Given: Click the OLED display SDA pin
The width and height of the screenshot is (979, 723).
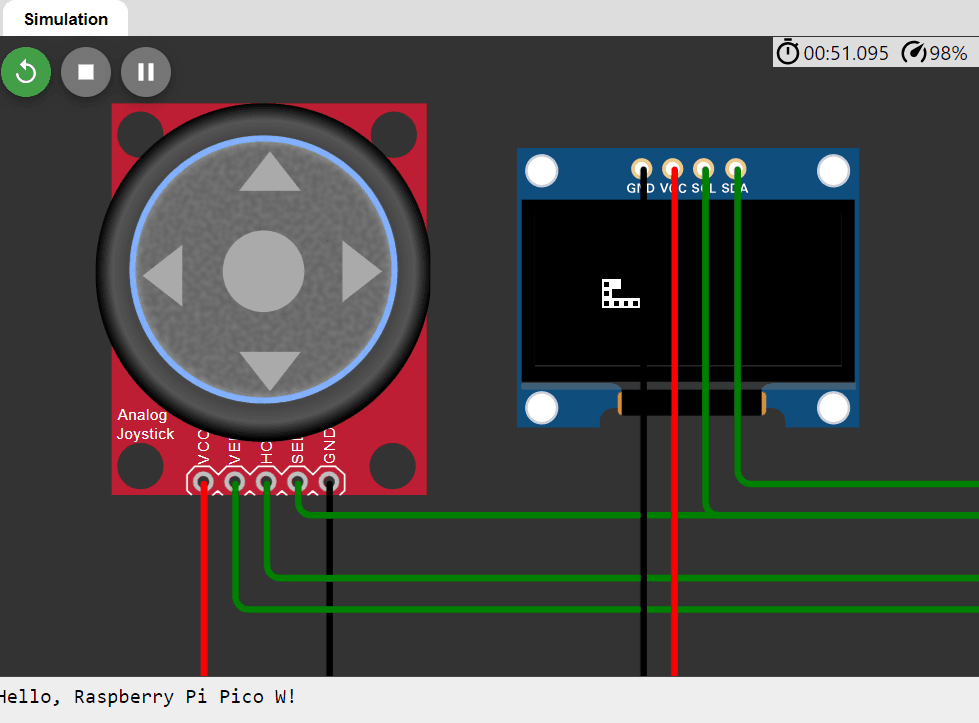Looking at the screenshot, I should pos(735,168).
